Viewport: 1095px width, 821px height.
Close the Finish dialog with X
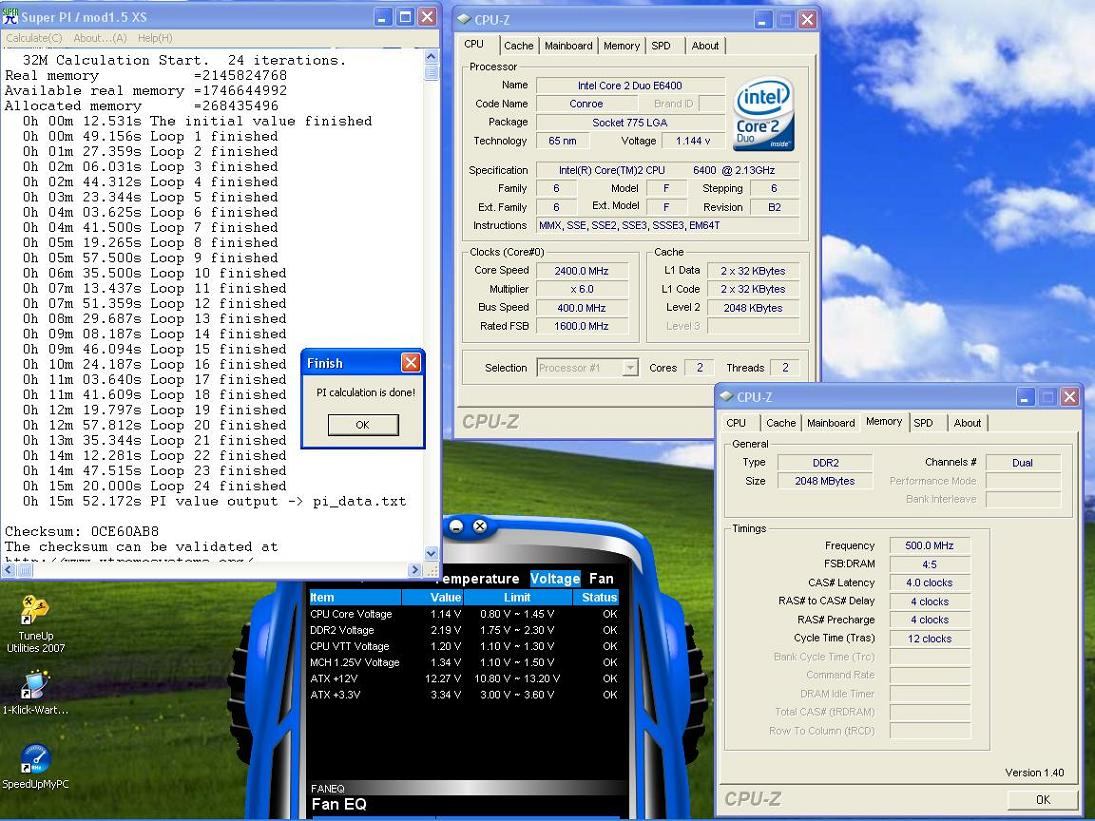coord(410,363)
